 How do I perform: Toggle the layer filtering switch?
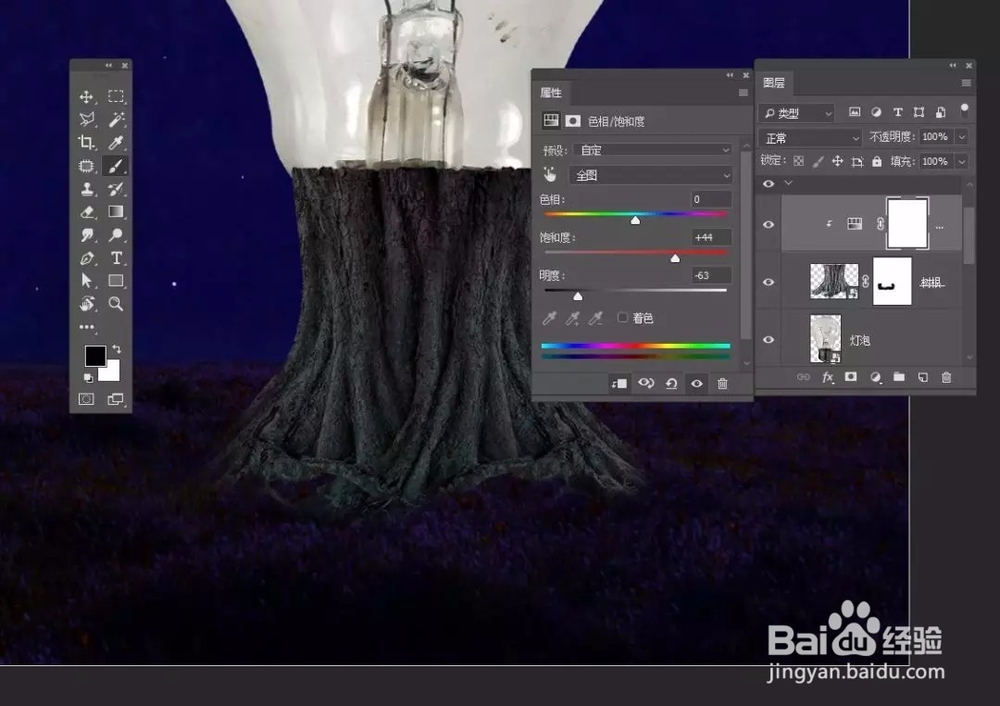click(x=964, y=111)
